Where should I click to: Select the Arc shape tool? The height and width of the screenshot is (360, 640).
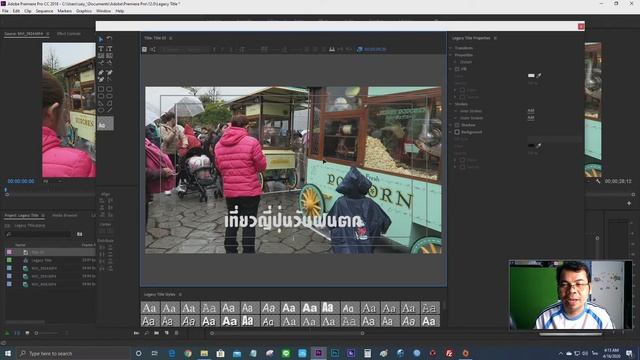click(x=109, y=103)
